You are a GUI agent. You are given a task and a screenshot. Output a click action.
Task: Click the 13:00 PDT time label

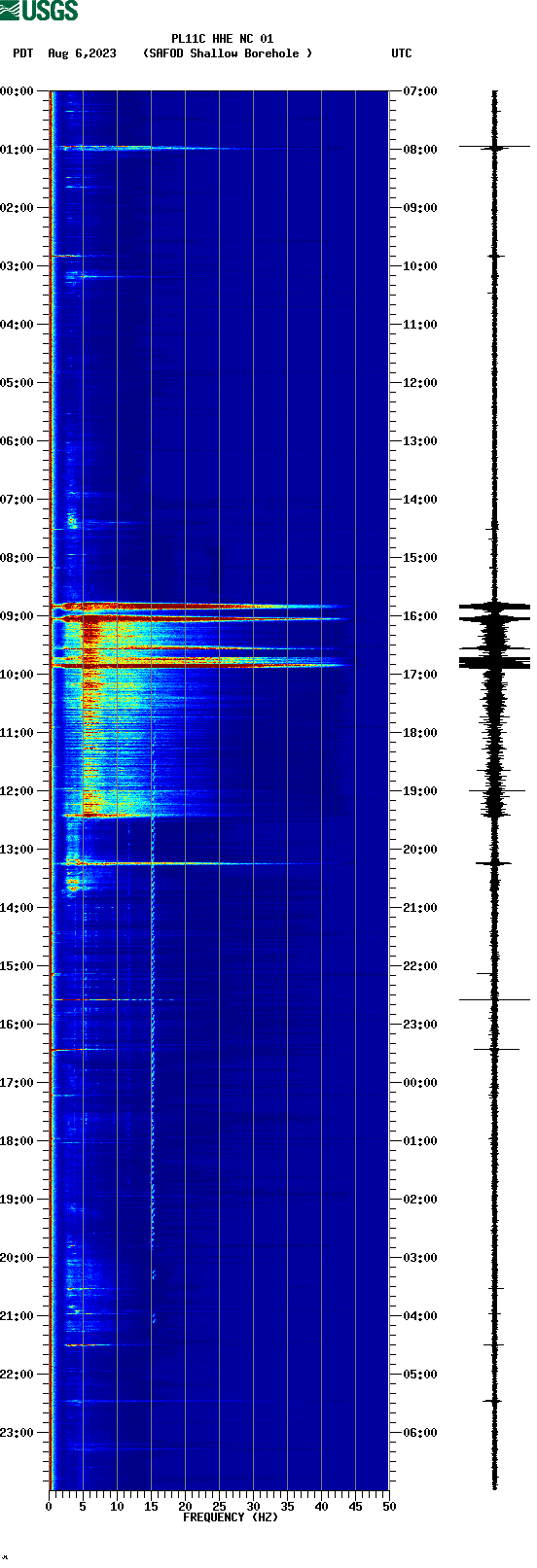click(18, 850)
